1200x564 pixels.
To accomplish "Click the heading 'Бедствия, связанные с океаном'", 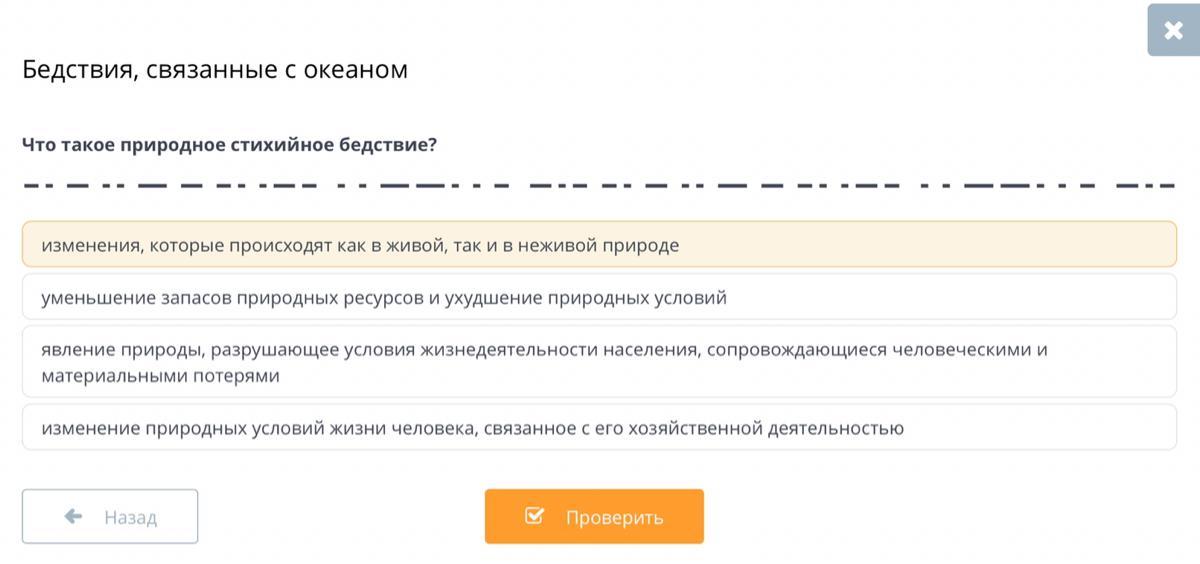I will (x=215, y=70).
